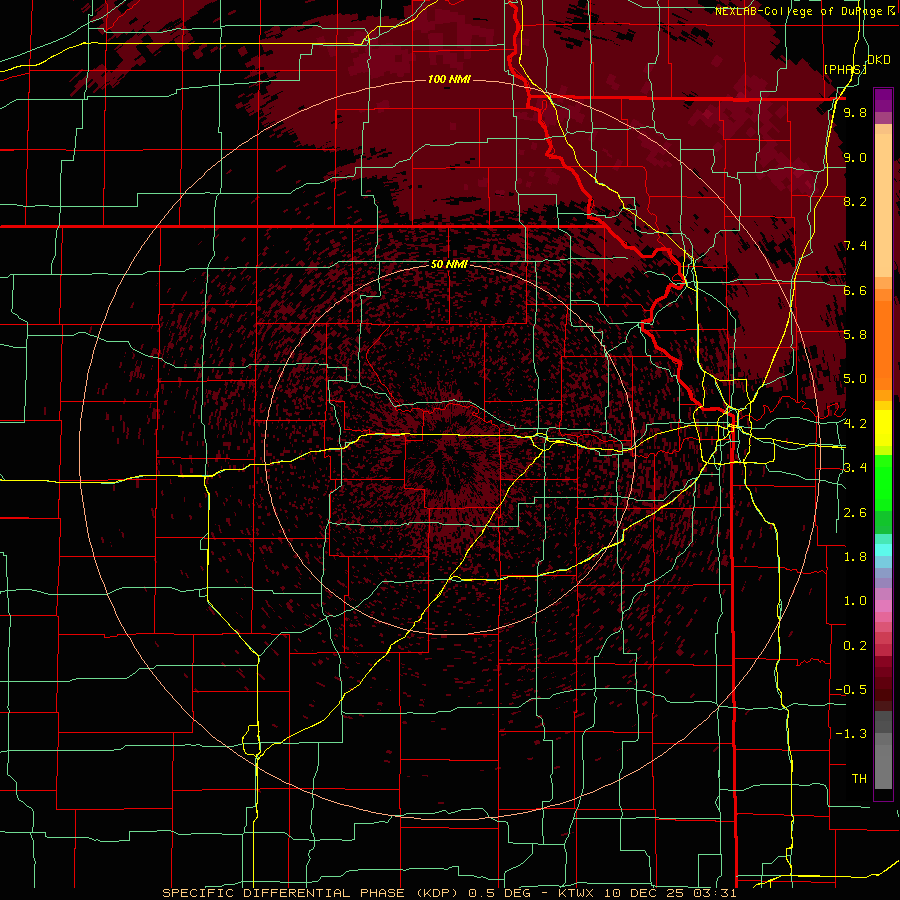
Task: Click the 03:31 timestamp in the caption
Action: [716, 893]
